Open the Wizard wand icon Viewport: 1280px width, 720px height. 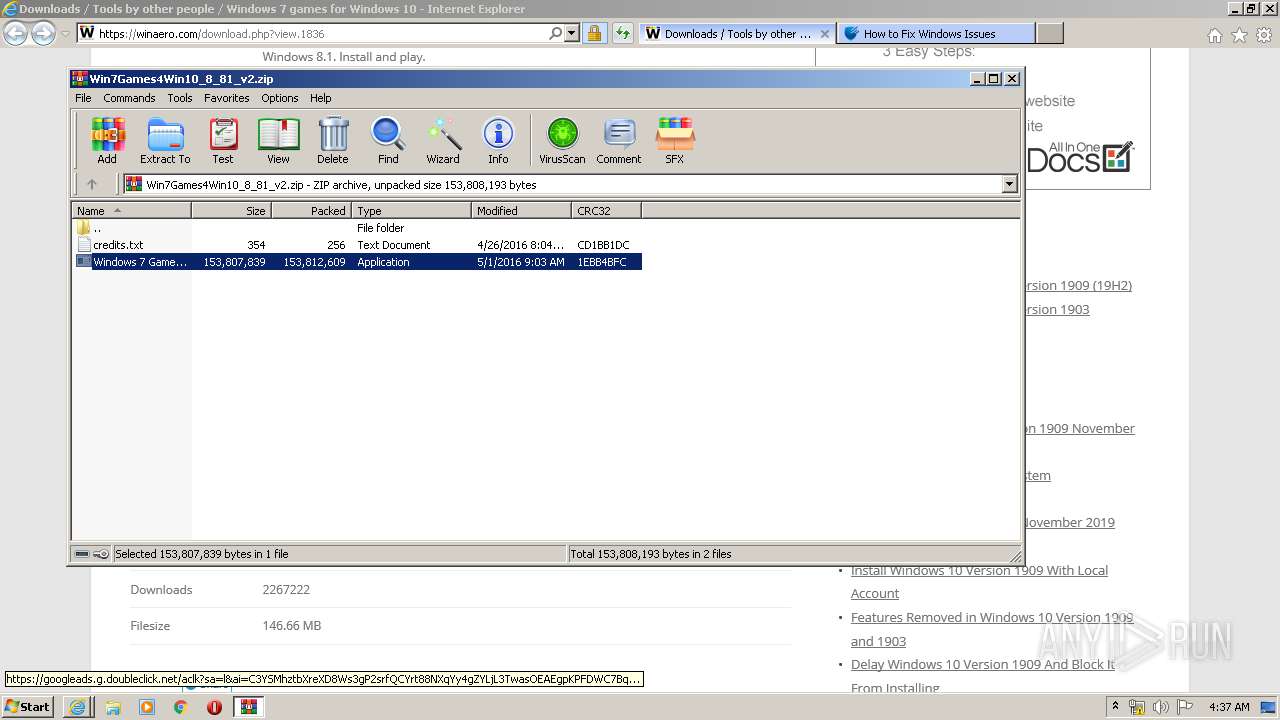pyautogui.click(x=443, y=140)
